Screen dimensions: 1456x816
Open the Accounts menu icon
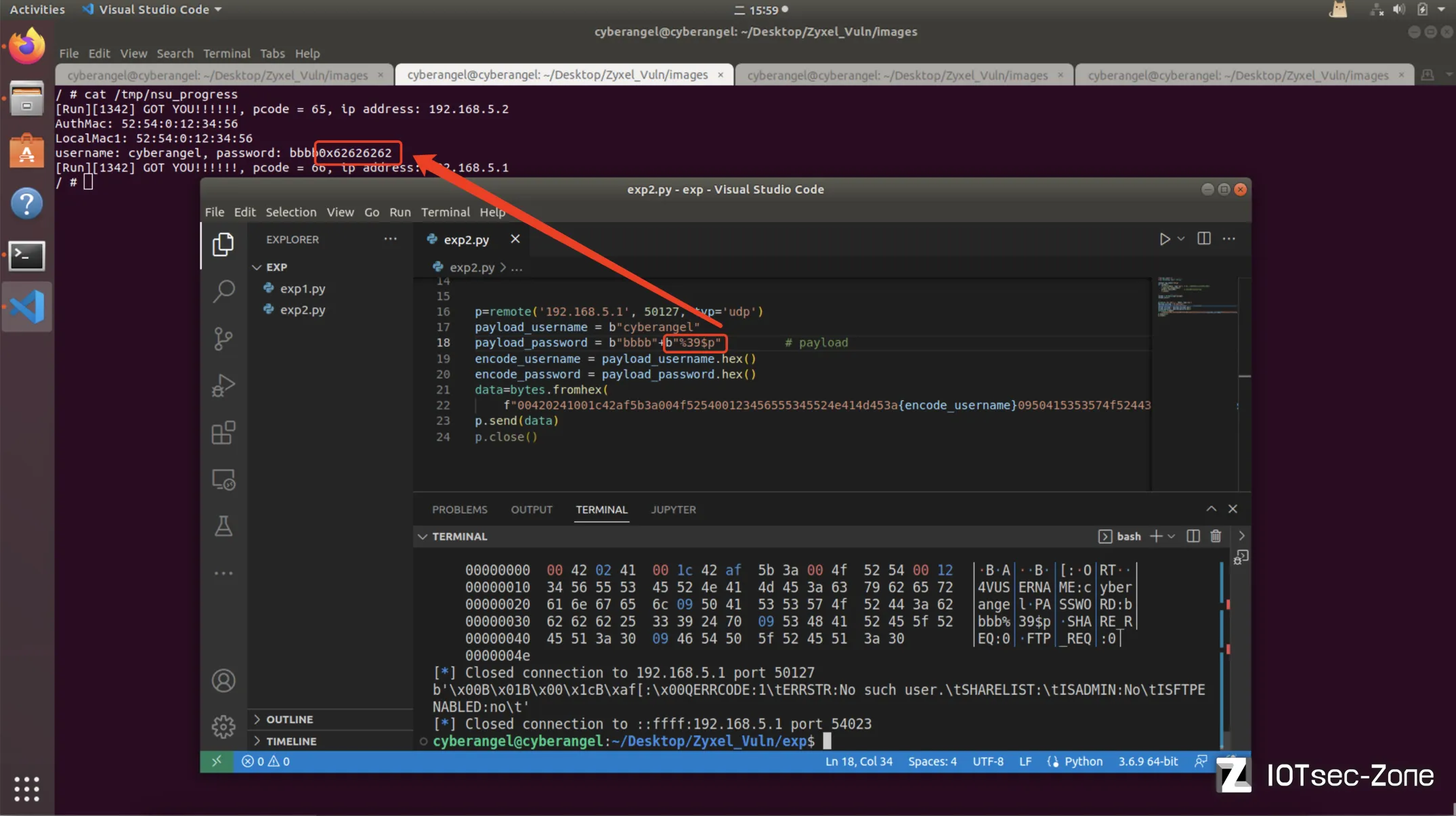pyautogui.click(x=223, y=681)
